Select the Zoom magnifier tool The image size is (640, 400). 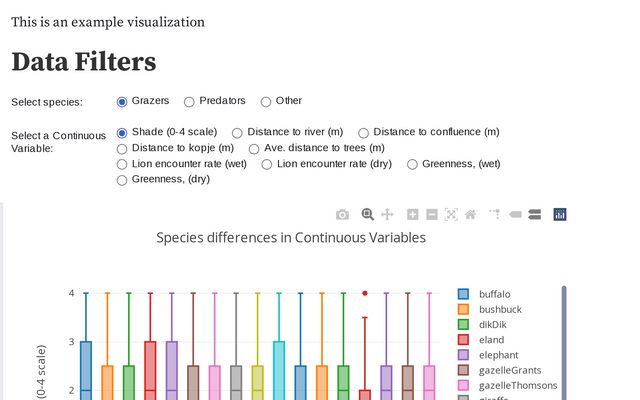[367, 214]
